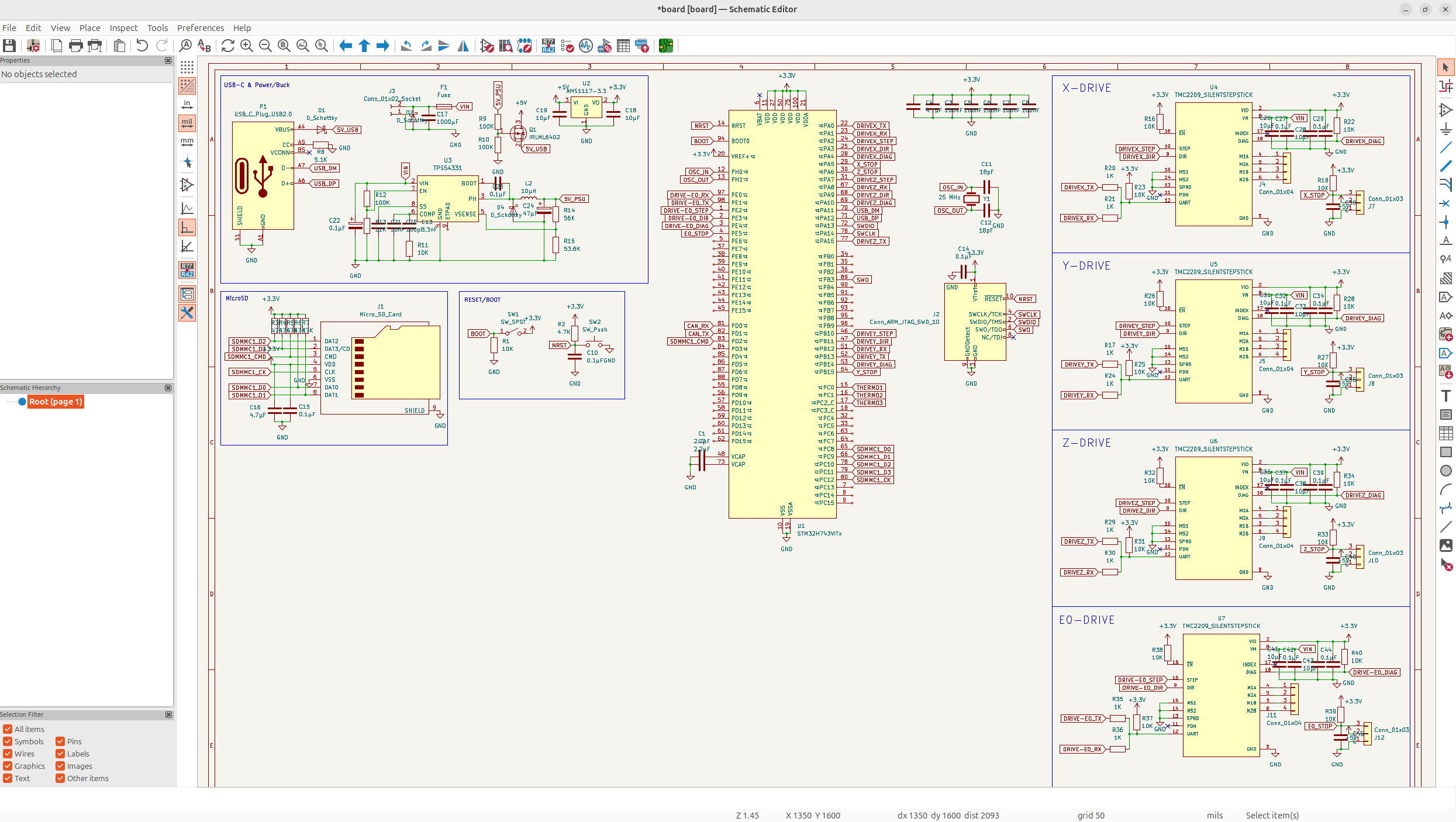
Task: Uncheck Symbols in Selection Filter
Action: pyautogui.click(x=8, y=741)
